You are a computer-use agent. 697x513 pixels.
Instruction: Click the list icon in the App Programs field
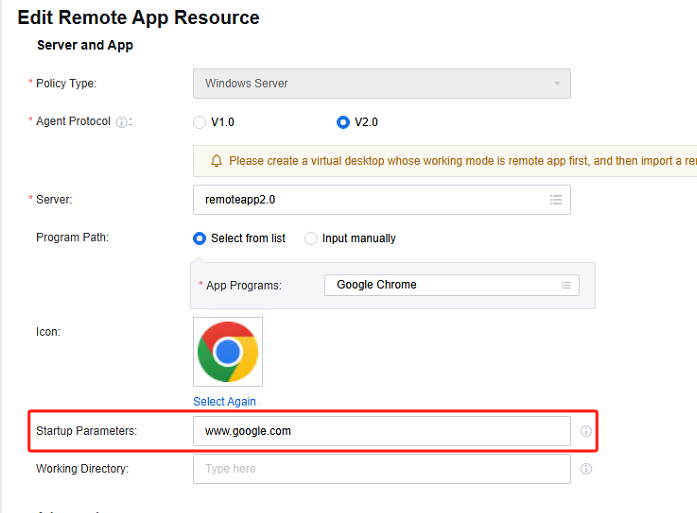[x=567, y=285]
